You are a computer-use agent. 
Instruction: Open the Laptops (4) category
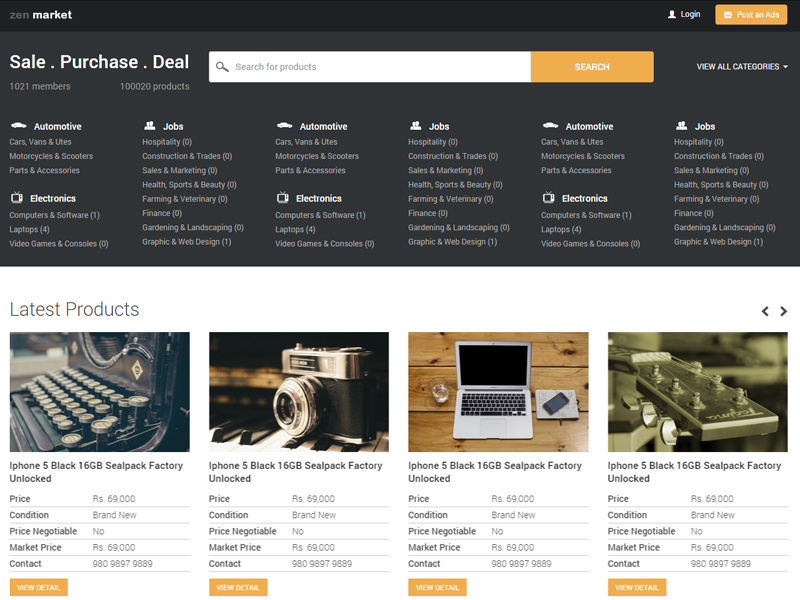(28, 228)
